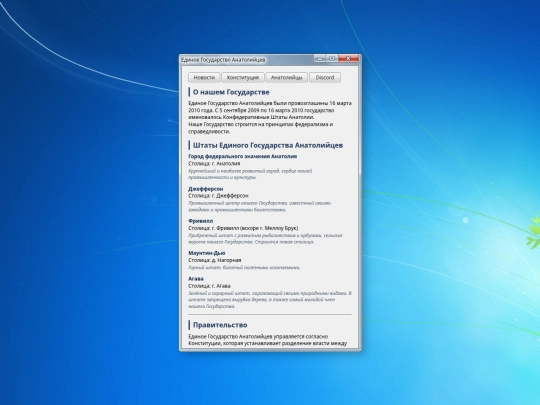Close the Единое Государство Анатолийцев window

348,59
